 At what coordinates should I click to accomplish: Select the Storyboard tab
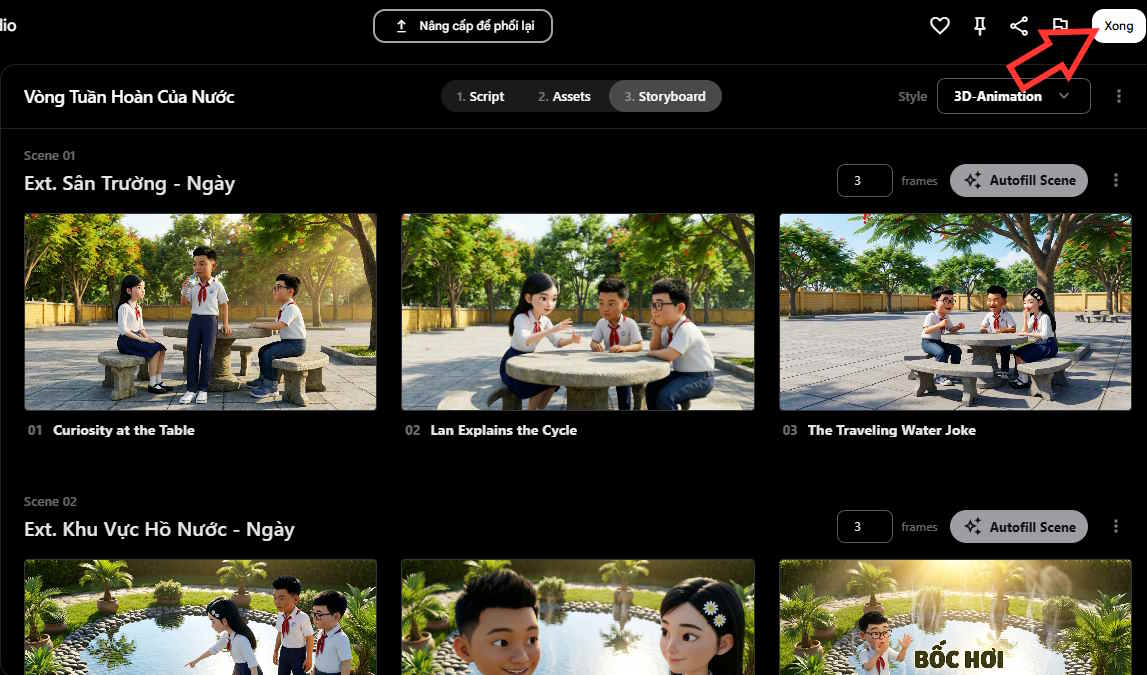coord(665,97)
